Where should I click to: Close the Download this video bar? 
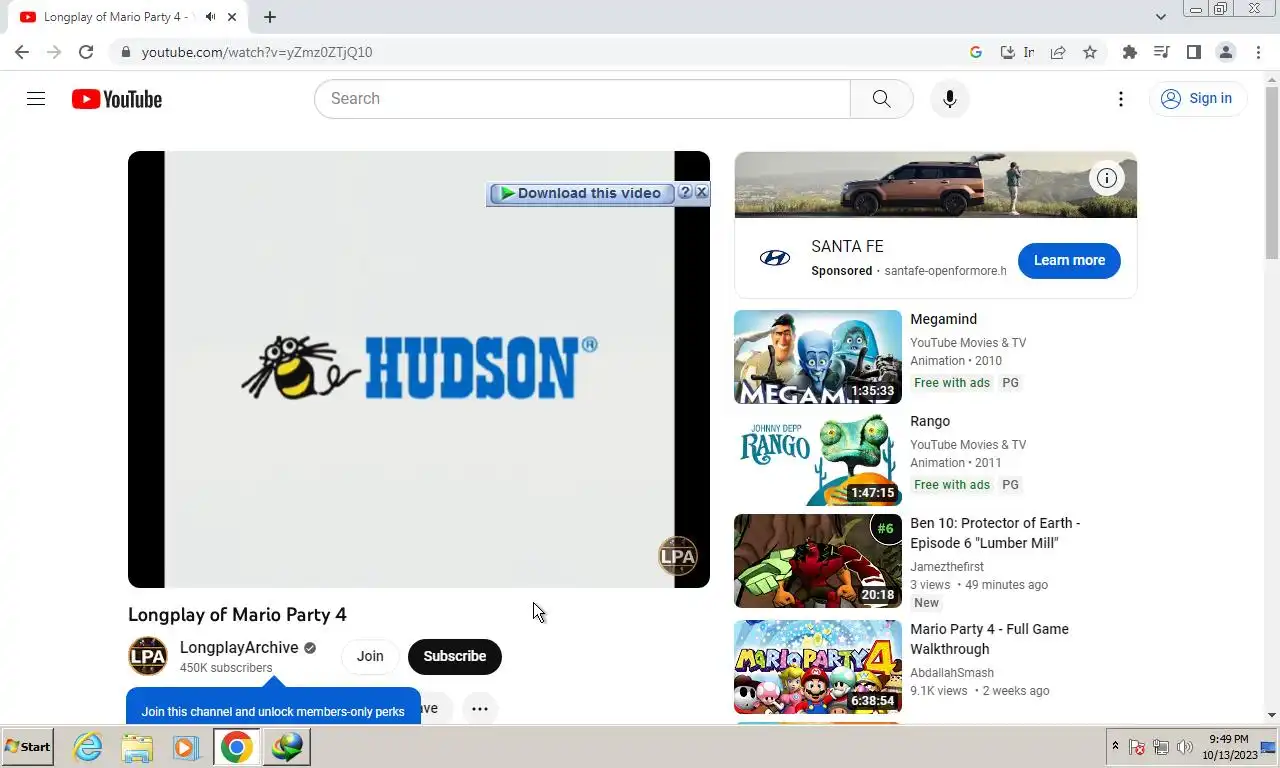(x=701, y=192)
